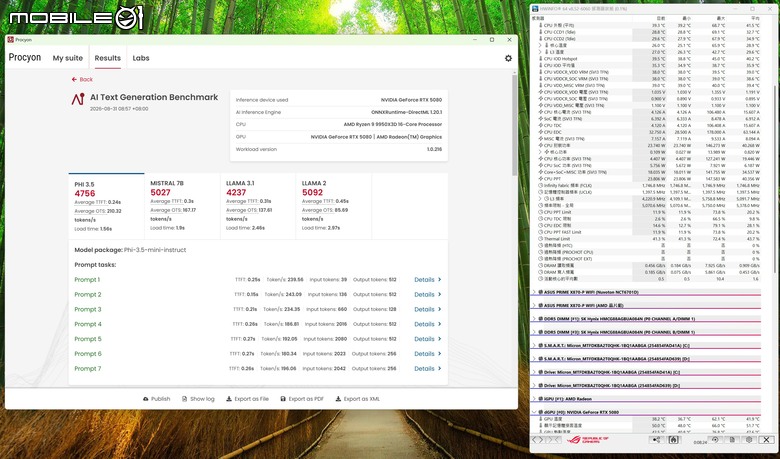
Task: Select the Results tab
Action: point(107,58)
